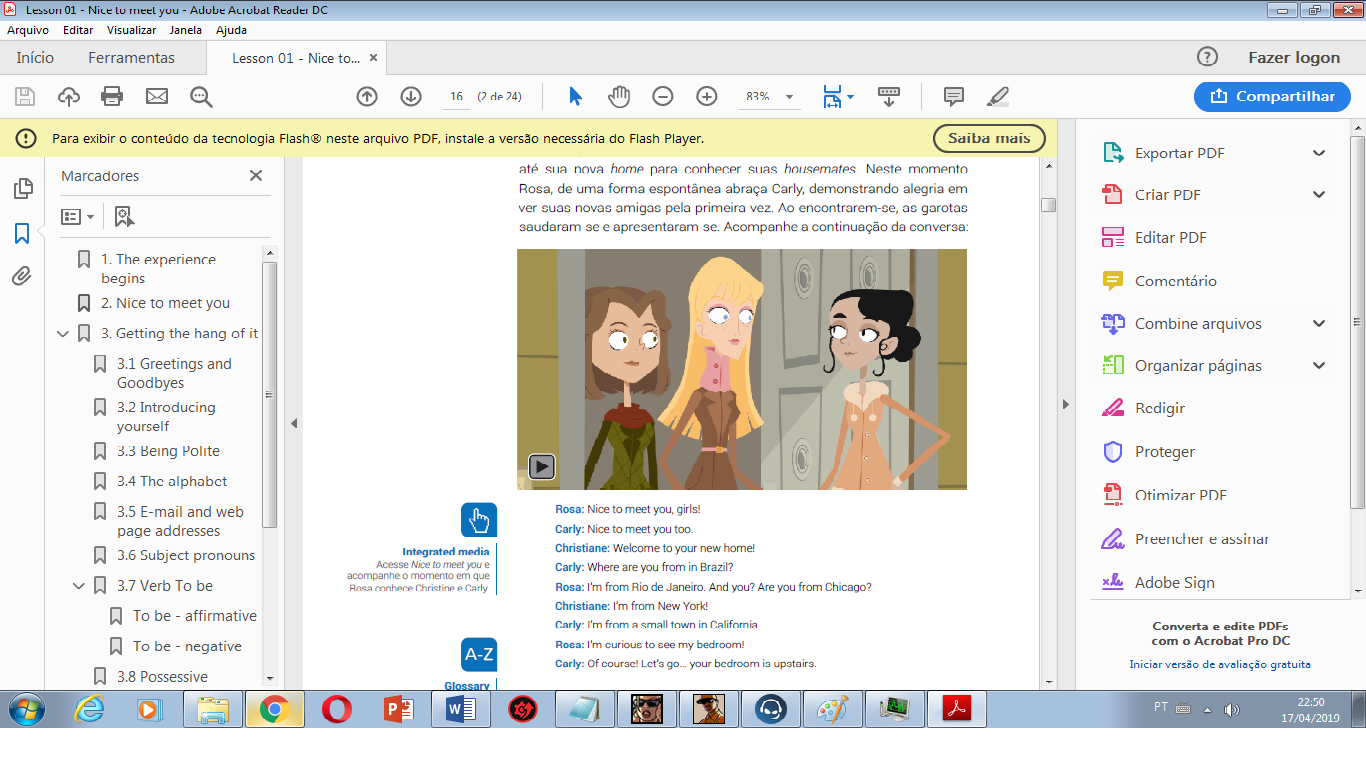The width and height of the screenshot is (1366, 768).
Task: Open the Attachments paperclip panel
Action: tap(22, 276)
